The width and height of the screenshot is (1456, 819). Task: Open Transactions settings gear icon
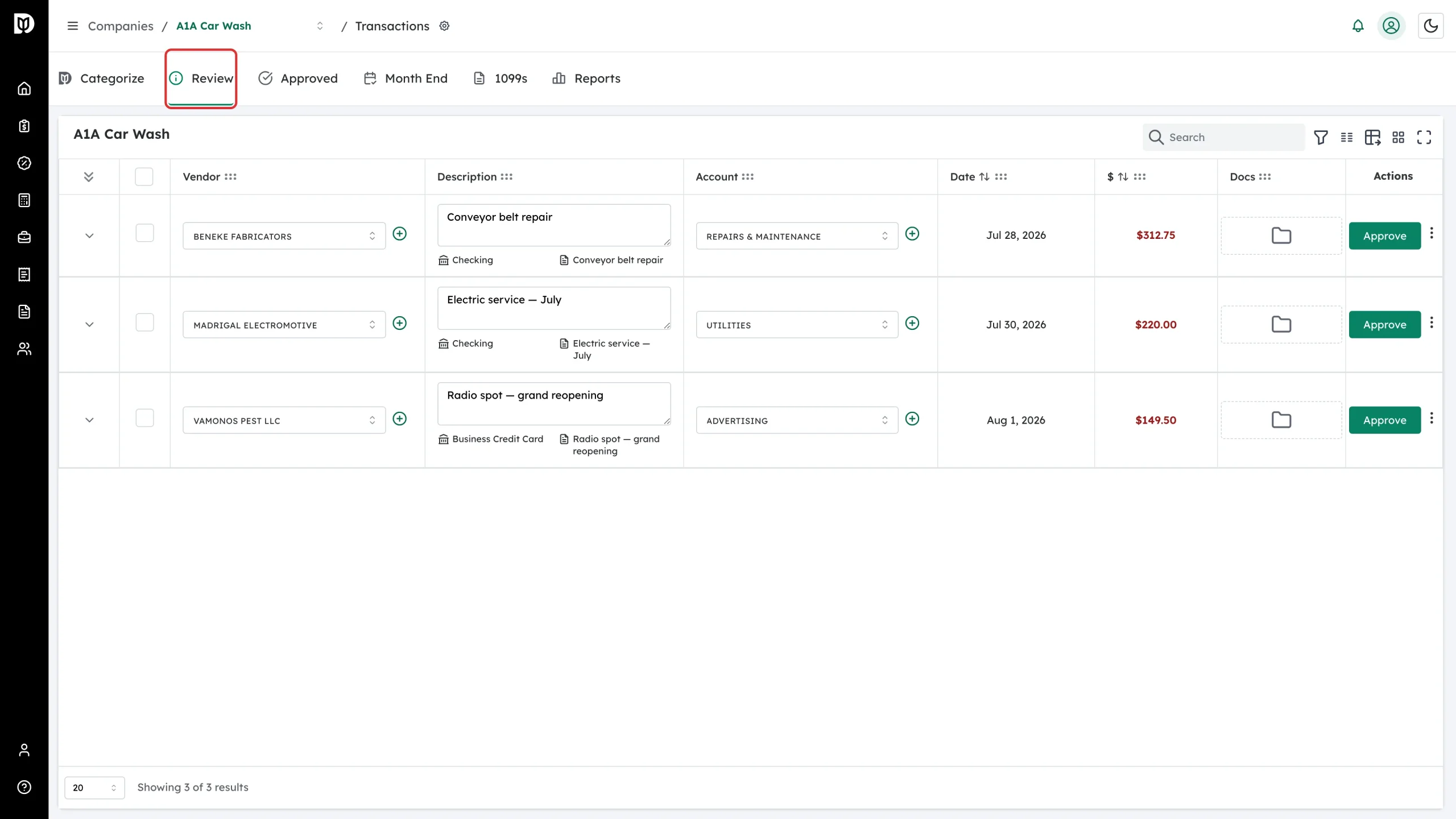tap(444, 26)
